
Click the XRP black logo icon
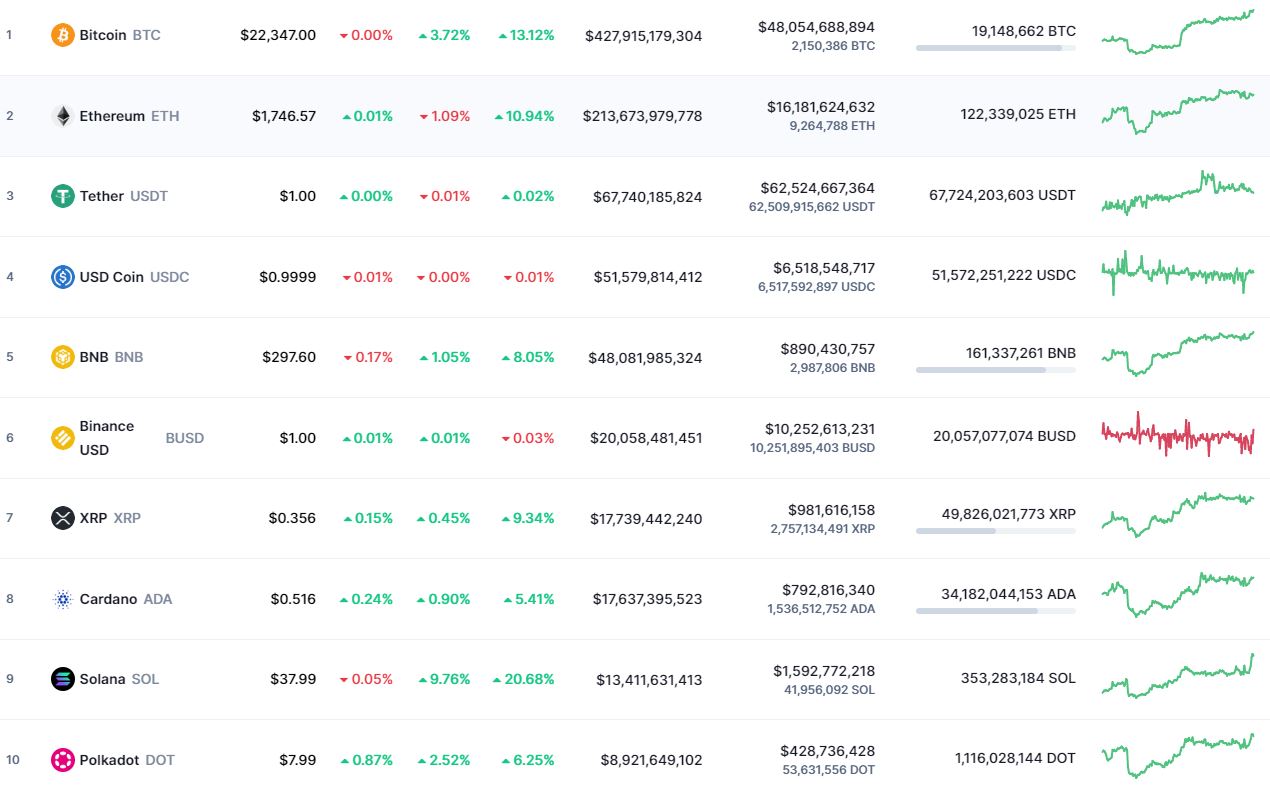click(63, 518)
